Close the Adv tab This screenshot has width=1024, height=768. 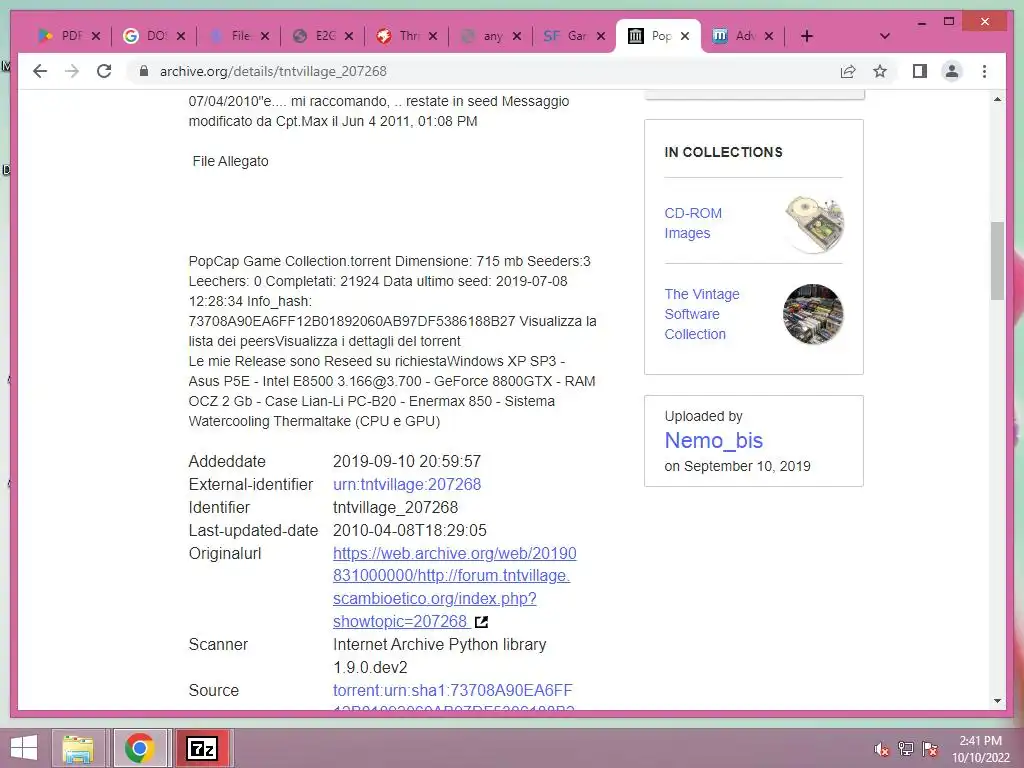coord(769,36)
